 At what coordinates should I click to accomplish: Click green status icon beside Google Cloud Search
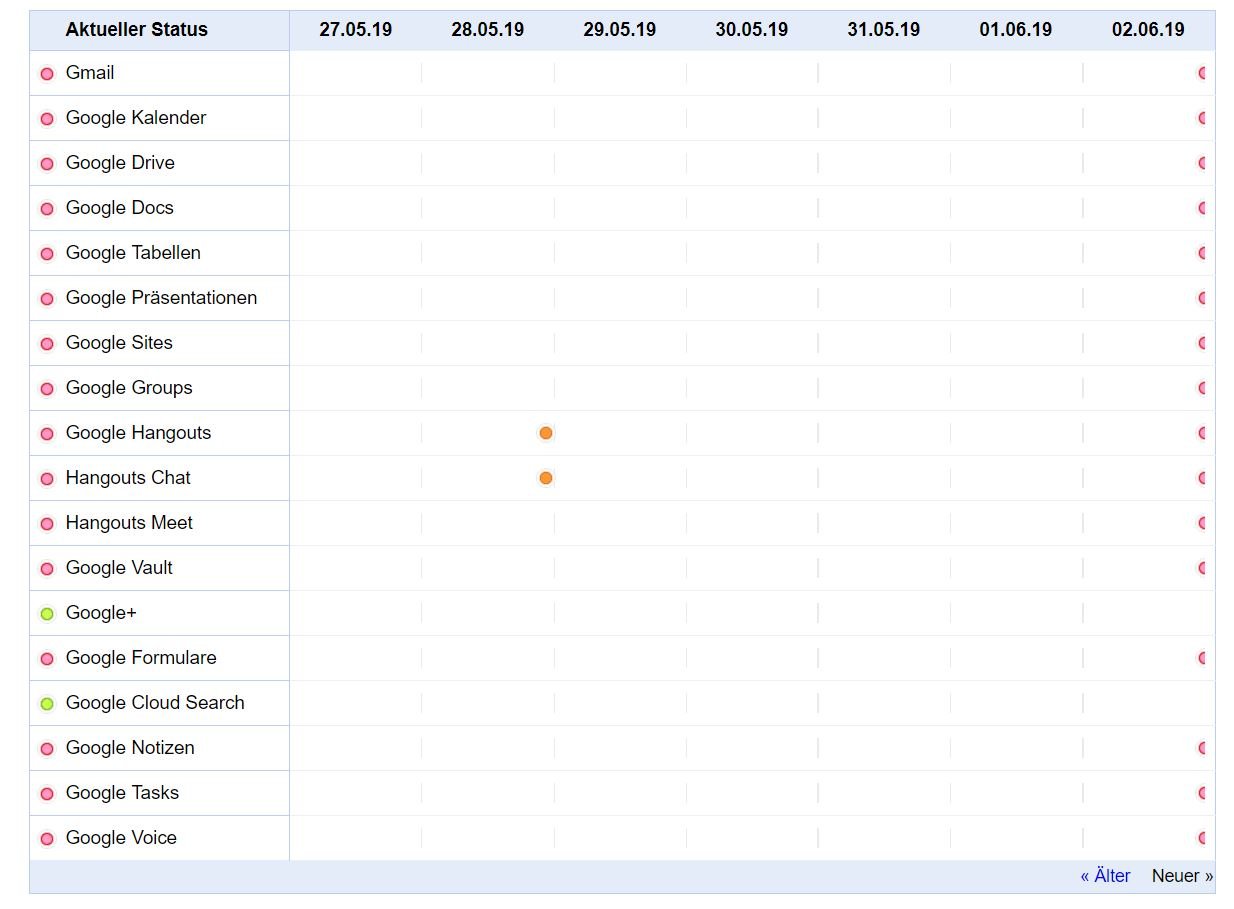click(x=47, y=704)
